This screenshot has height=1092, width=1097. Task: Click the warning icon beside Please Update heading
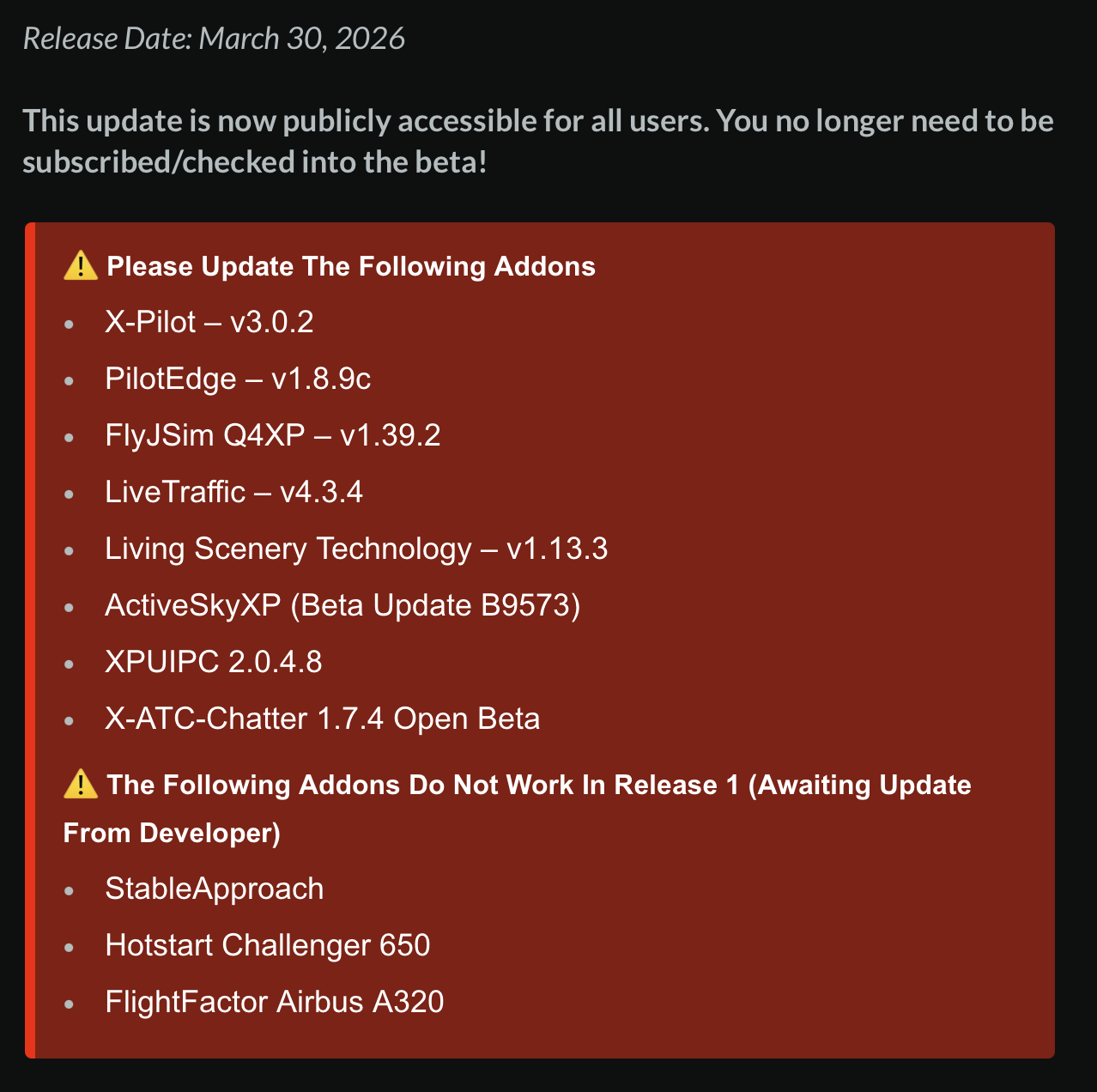click(81, 266)
